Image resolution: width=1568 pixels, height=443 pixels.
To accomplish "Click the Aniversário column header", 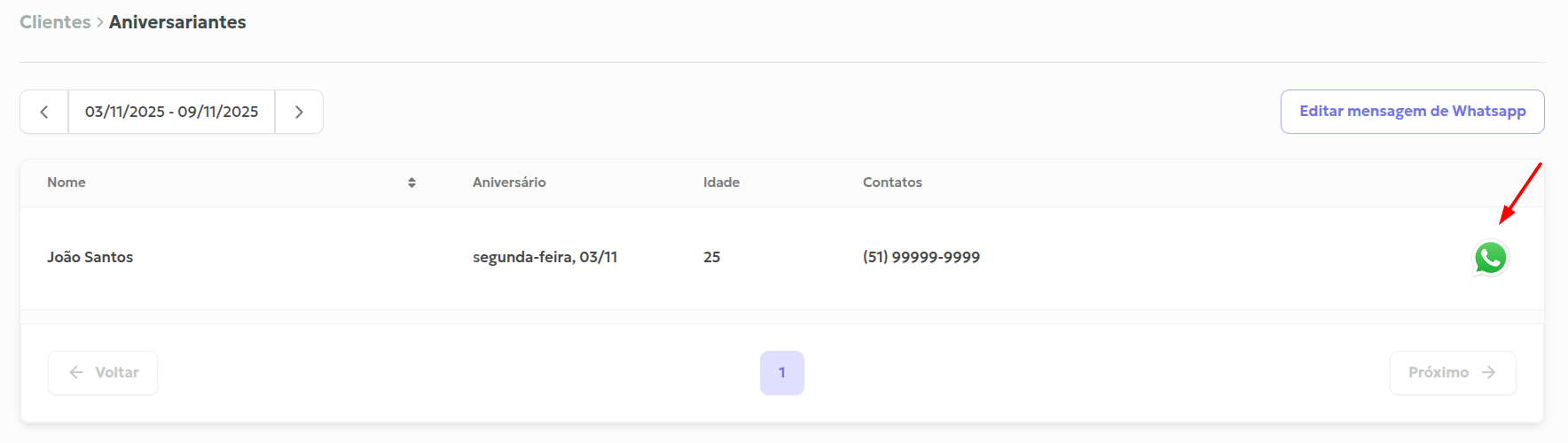I will (509, 183).
